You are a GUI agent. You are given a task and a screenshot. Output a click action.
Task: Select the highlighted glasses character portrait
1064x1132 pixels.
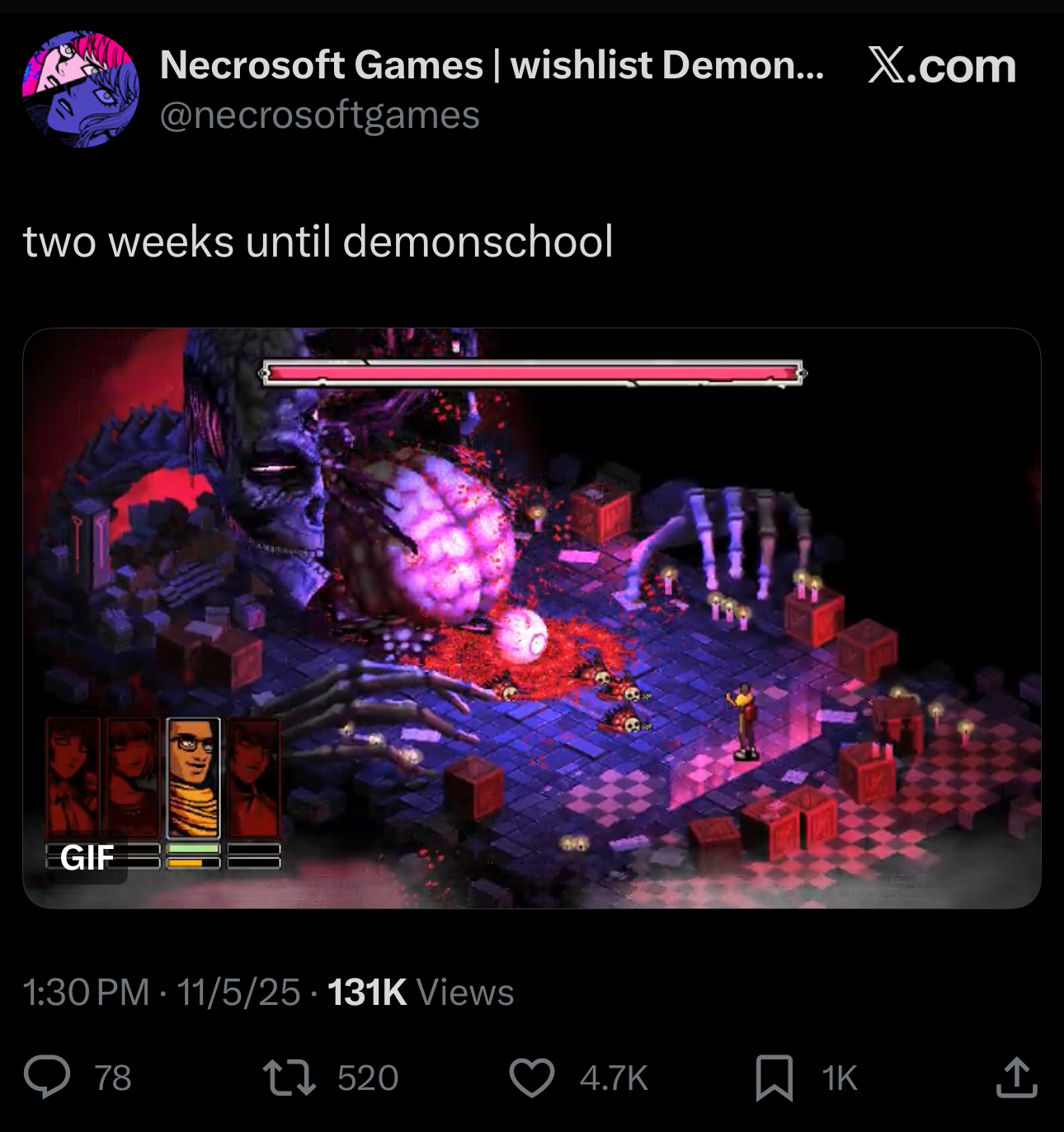click(193, 778)
